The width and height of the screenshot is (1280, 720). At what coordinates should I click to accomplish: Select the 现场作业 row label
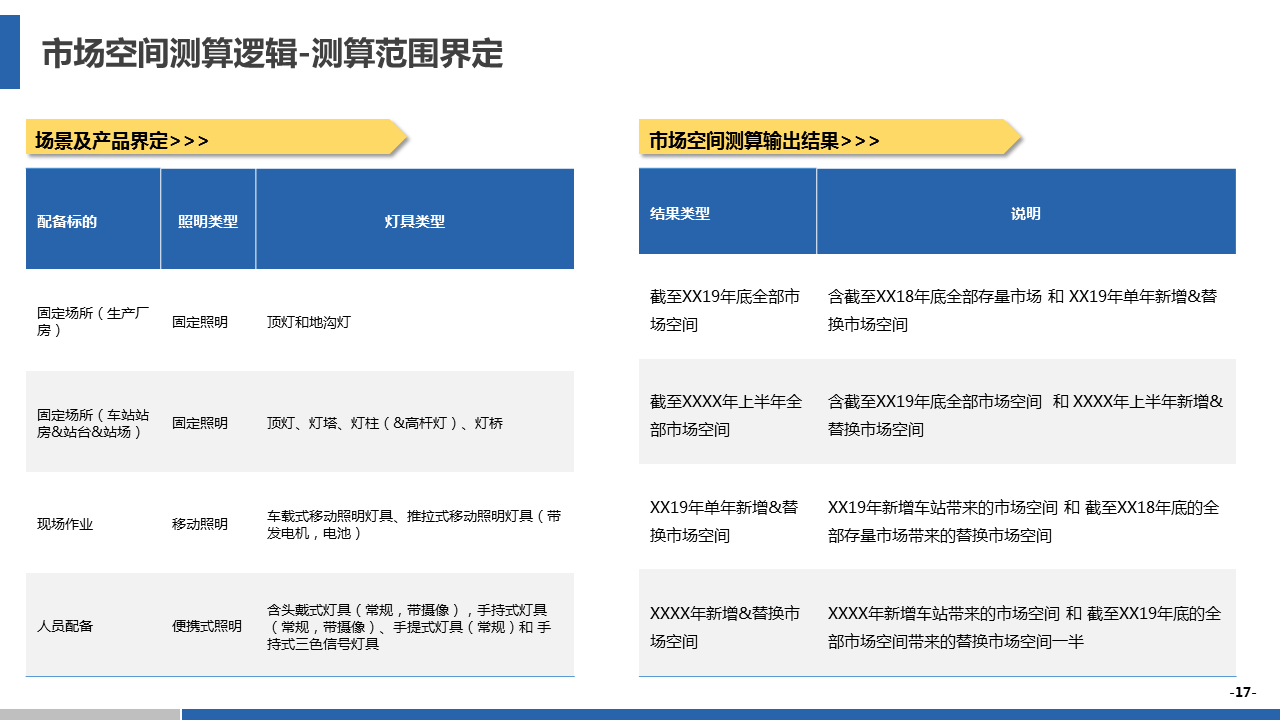[x=65, y=524]
